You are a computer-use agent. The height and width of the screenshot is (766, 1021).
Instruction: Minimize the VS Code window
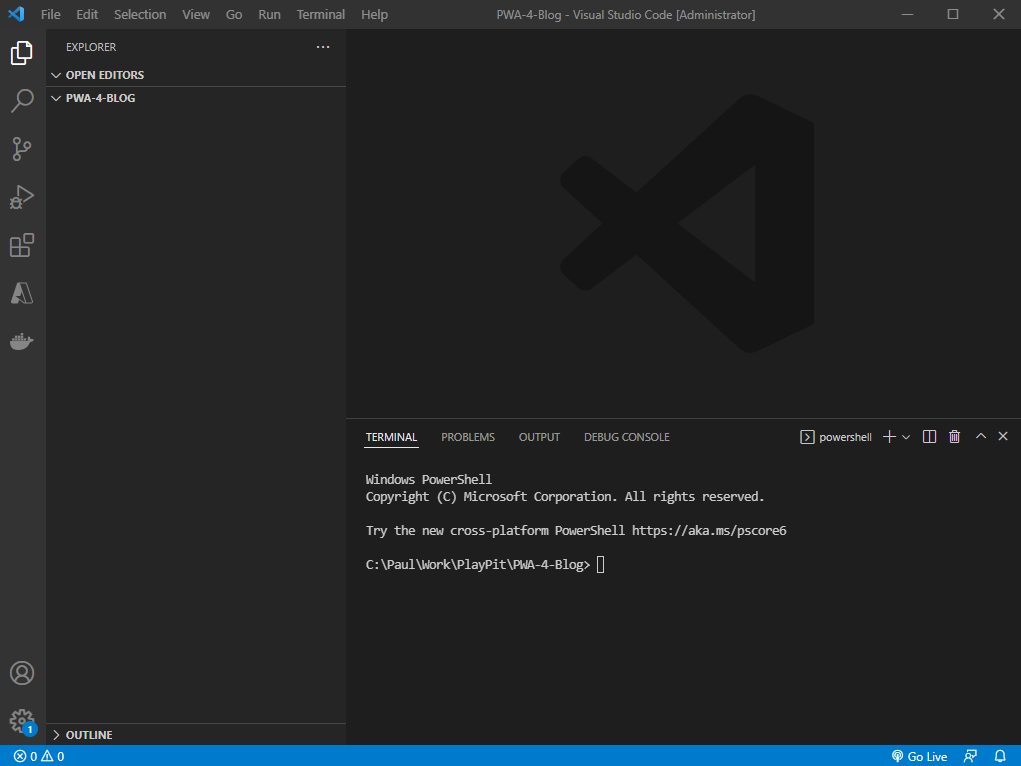pos(907,14)
